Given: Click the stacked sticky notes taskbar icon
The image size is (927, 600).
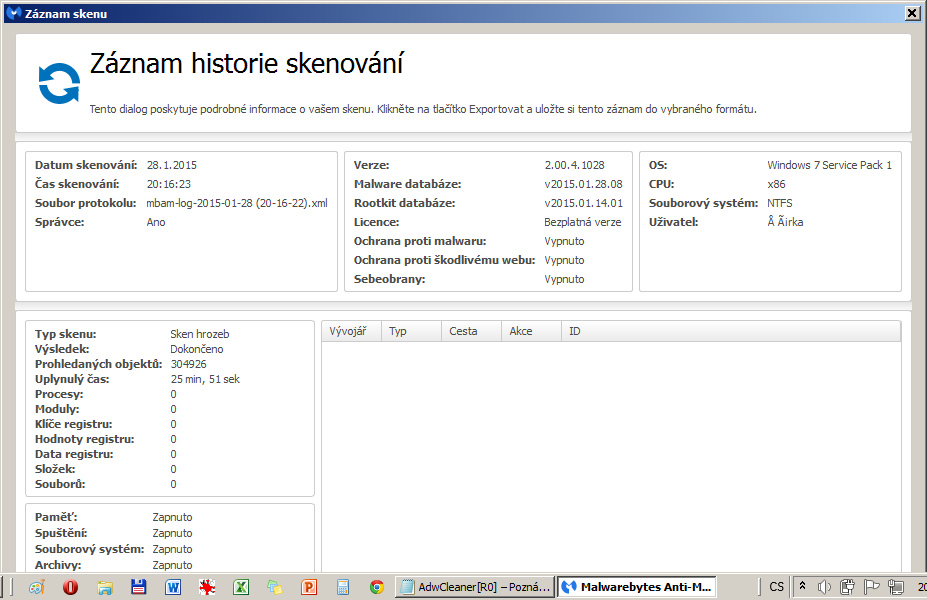Looking at the screenshot, I should (274, 587).
